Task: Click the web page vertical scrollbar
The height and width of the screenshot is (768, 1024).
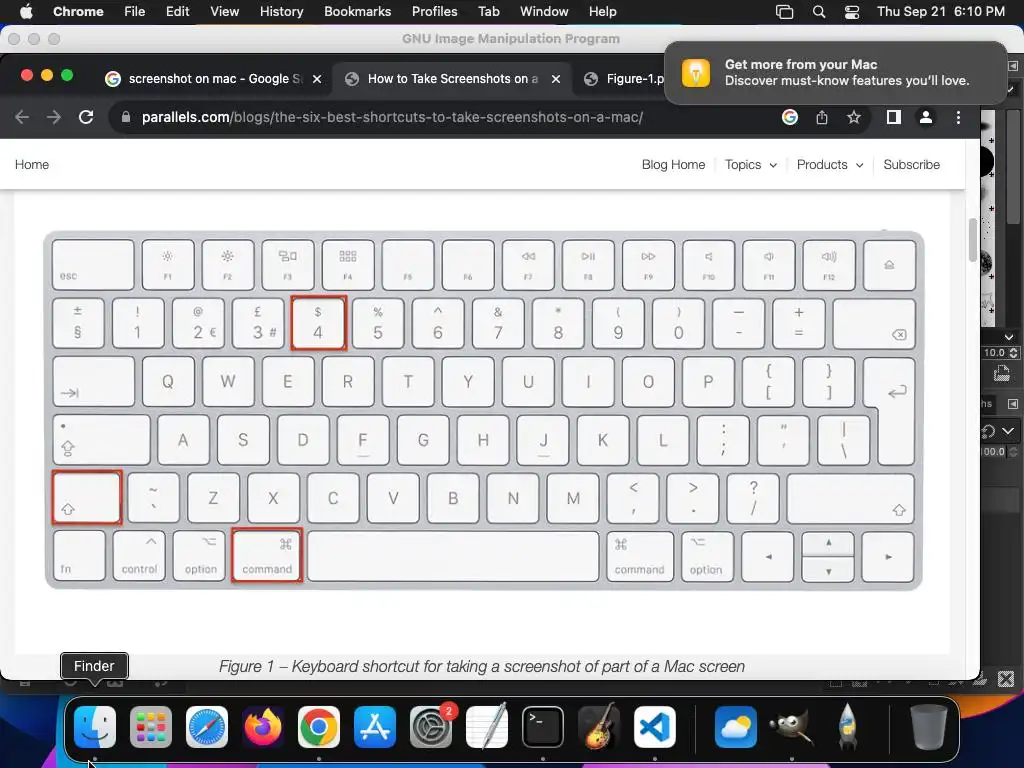Action: click(972, 239)
